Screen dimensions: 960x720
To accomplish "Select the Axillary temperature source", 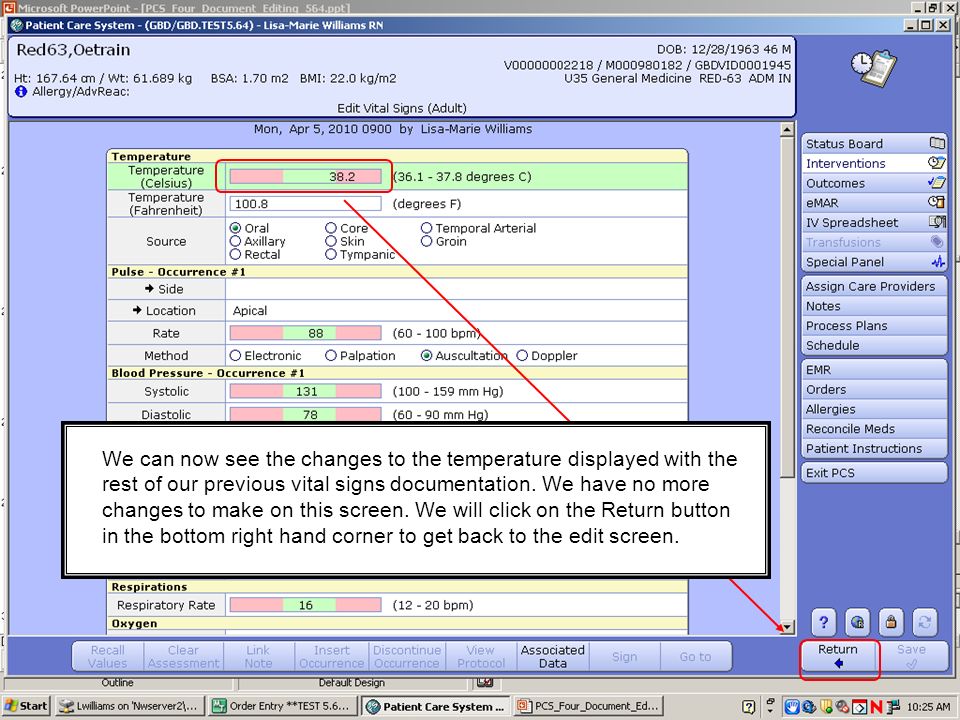I will [x=236, y=241].
